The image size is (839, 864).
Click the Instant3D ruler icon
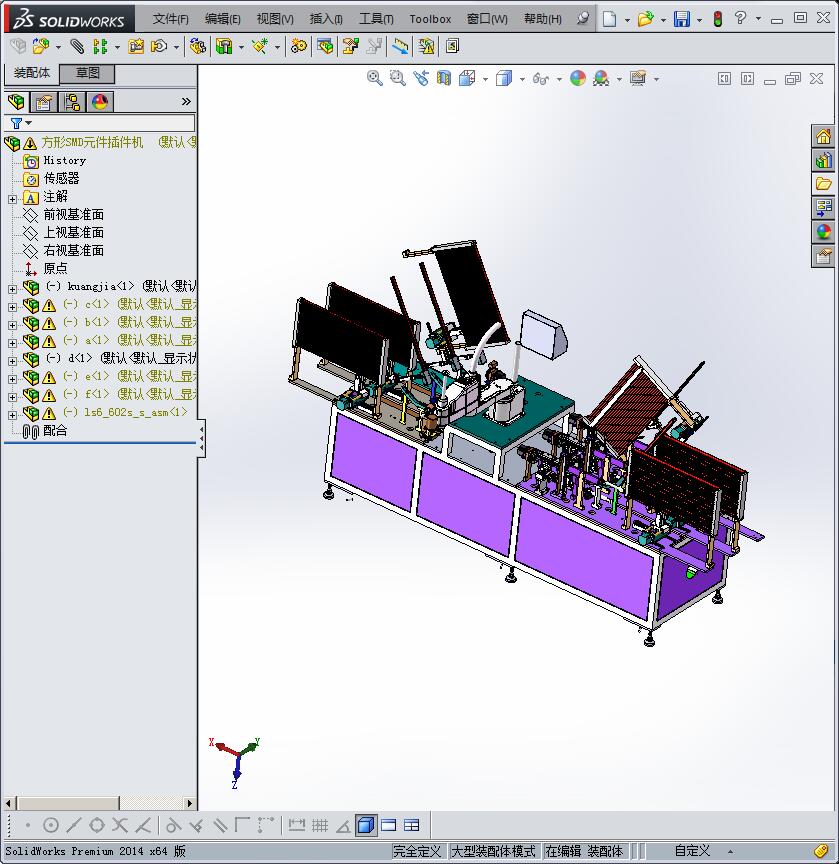point(400,46)
